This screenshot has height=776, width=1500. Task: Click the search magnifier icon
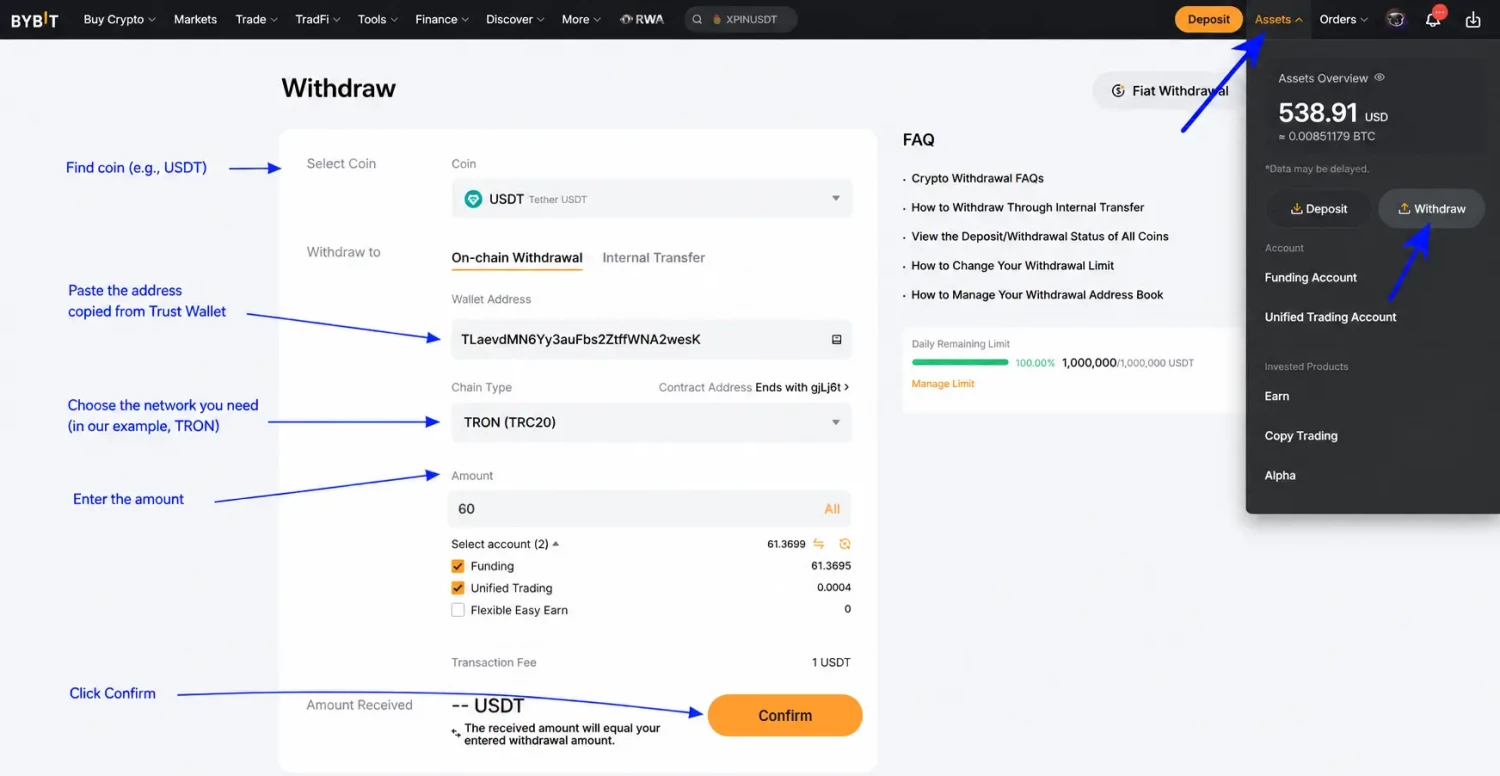(x=697, y=19)
